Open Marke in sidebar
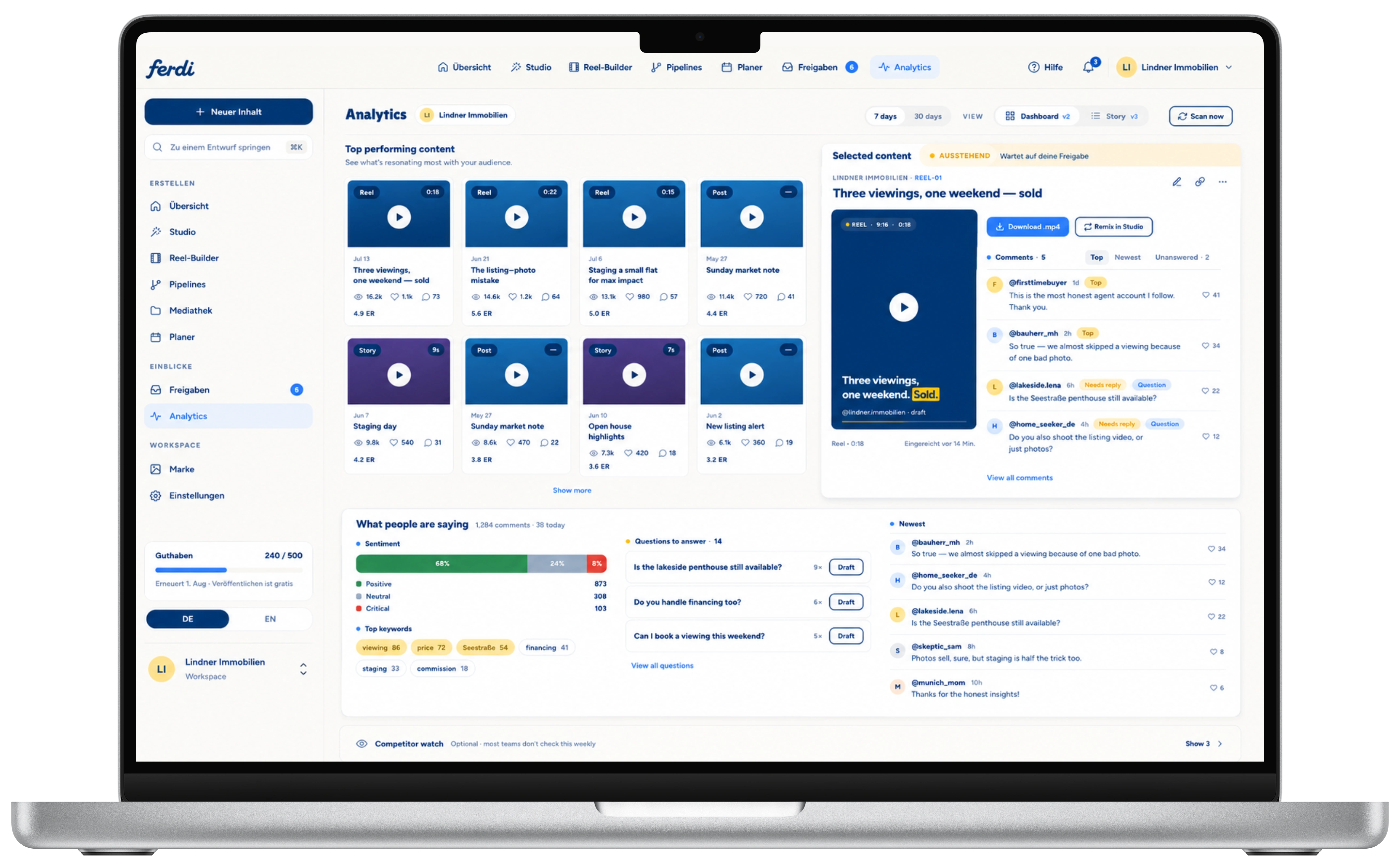The image size is (1400, 864). [x=229, y=469]
